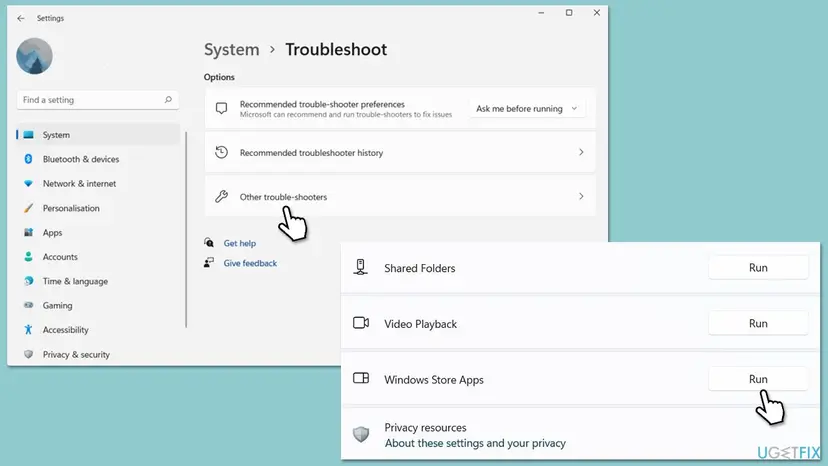Viewport: 828px width, 466px height.
Task: Open About these settings and your privacy
Action: (x=475, y=443)
